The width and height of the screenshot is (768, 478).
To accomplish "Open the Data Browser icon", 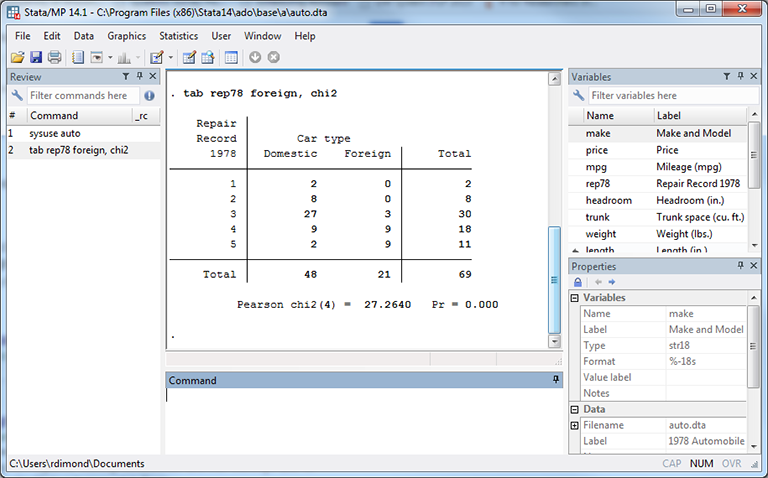I will (208, 58).
